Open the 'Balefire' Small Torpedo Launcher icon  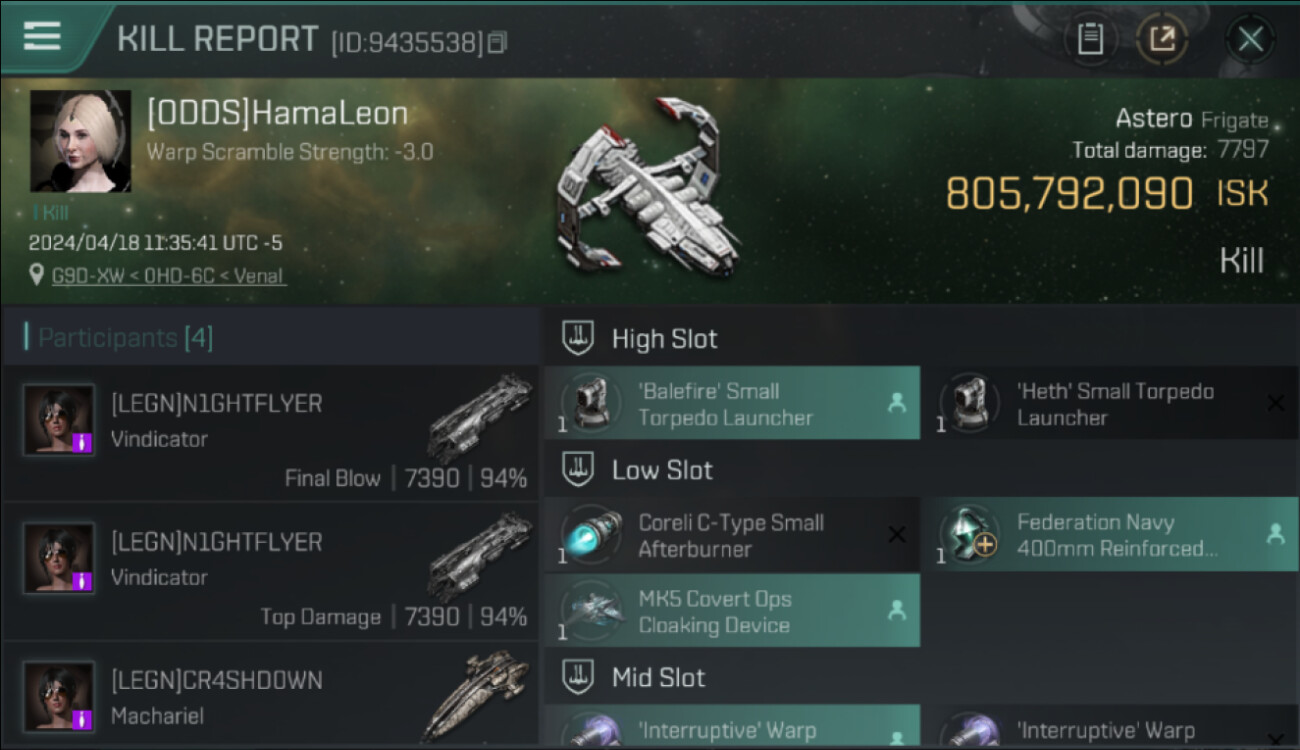[x=590, y=403]
